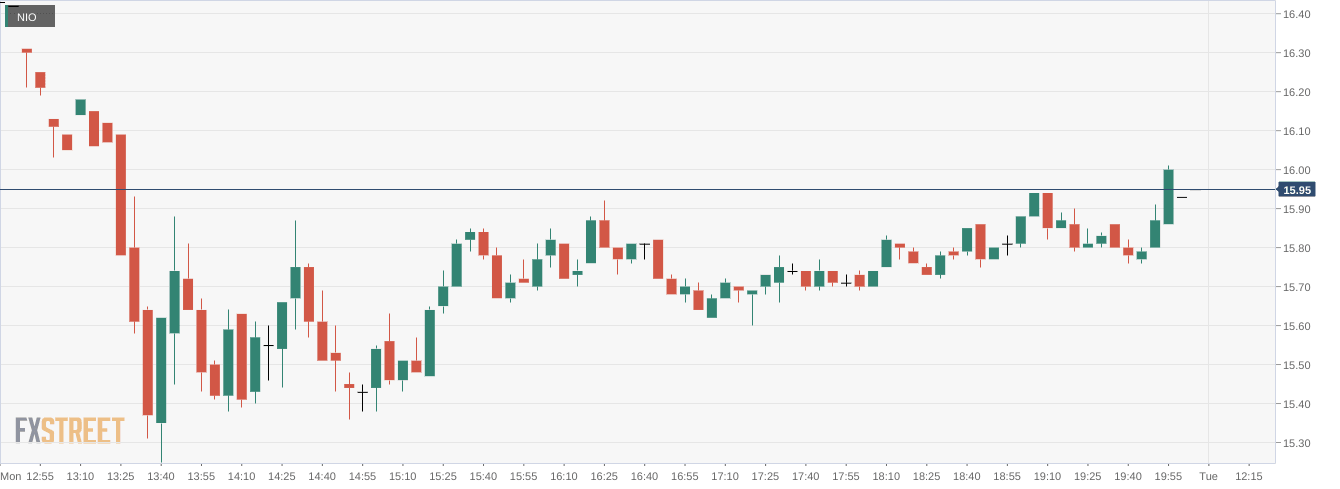Click the 16.20 price axis label
The image size is (1340, 489).
(x=1297, y=92)
